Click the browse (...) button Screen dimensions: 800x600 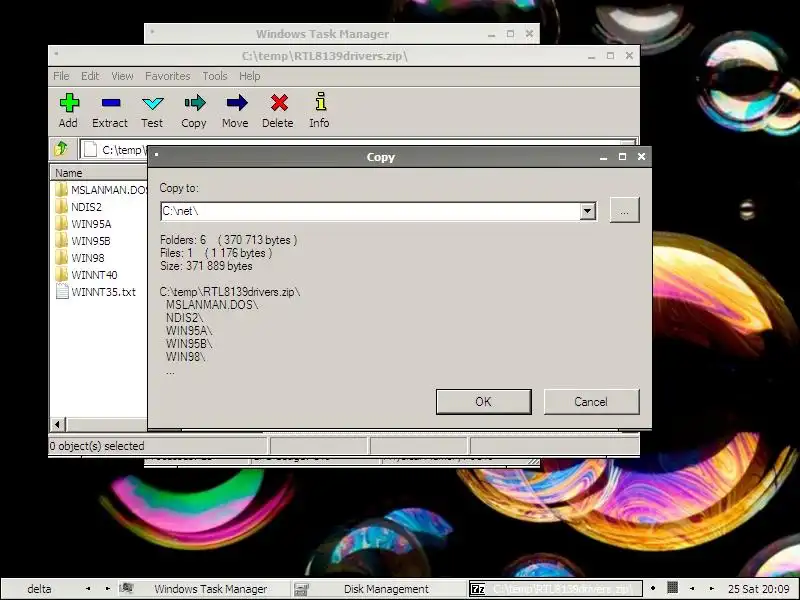[x=624, y=210]
